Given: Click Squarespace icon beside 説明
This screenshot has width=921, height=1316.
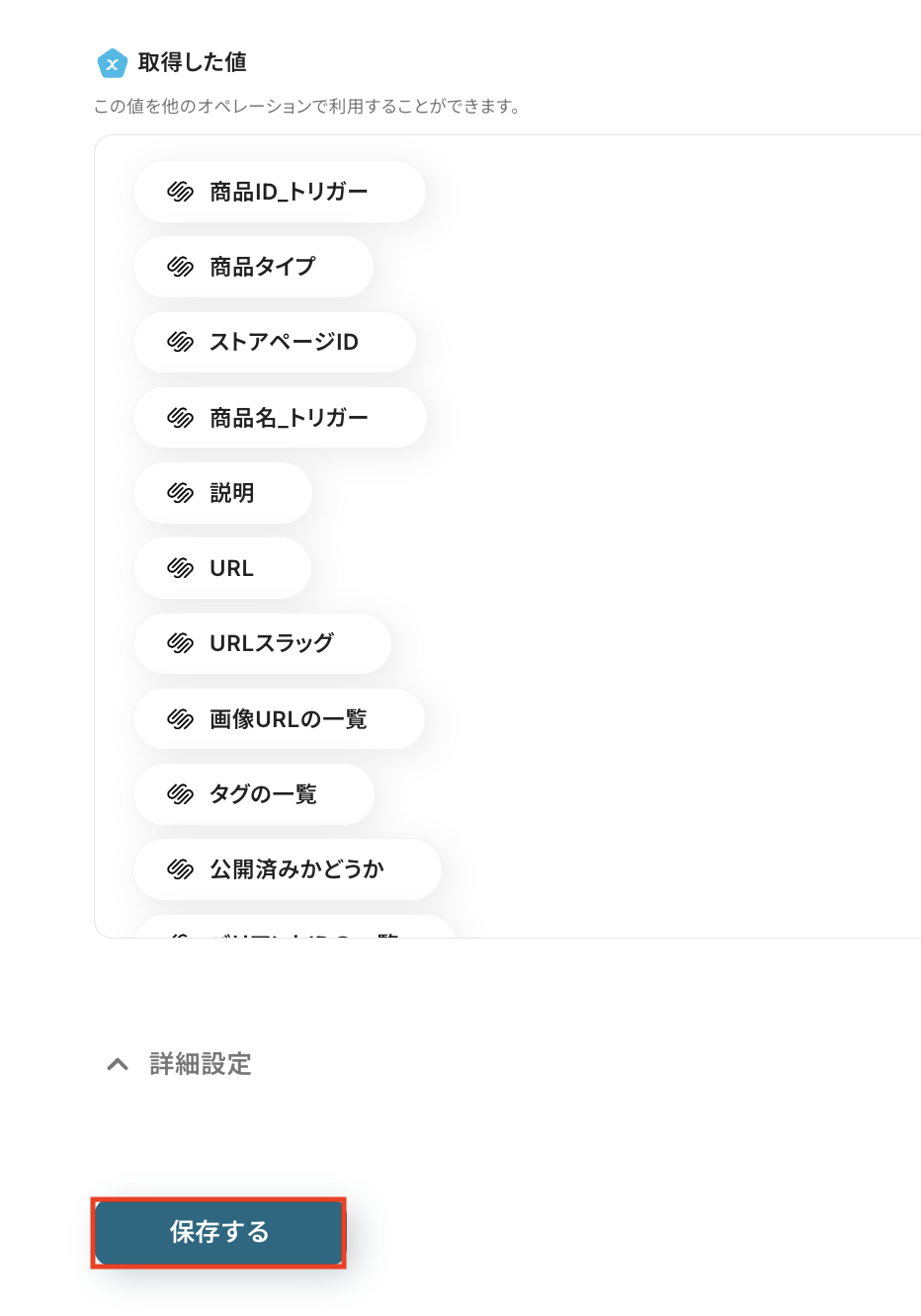Looking at the screenshot, I should (180, 493).
